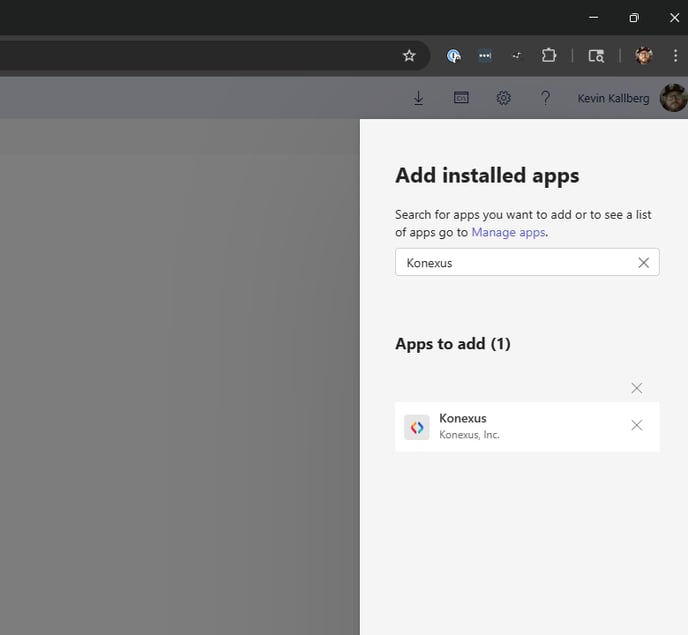The image size is (688, 635).
Task: Click the Konexus, Inc. publisher text
Action: [469, 434]
